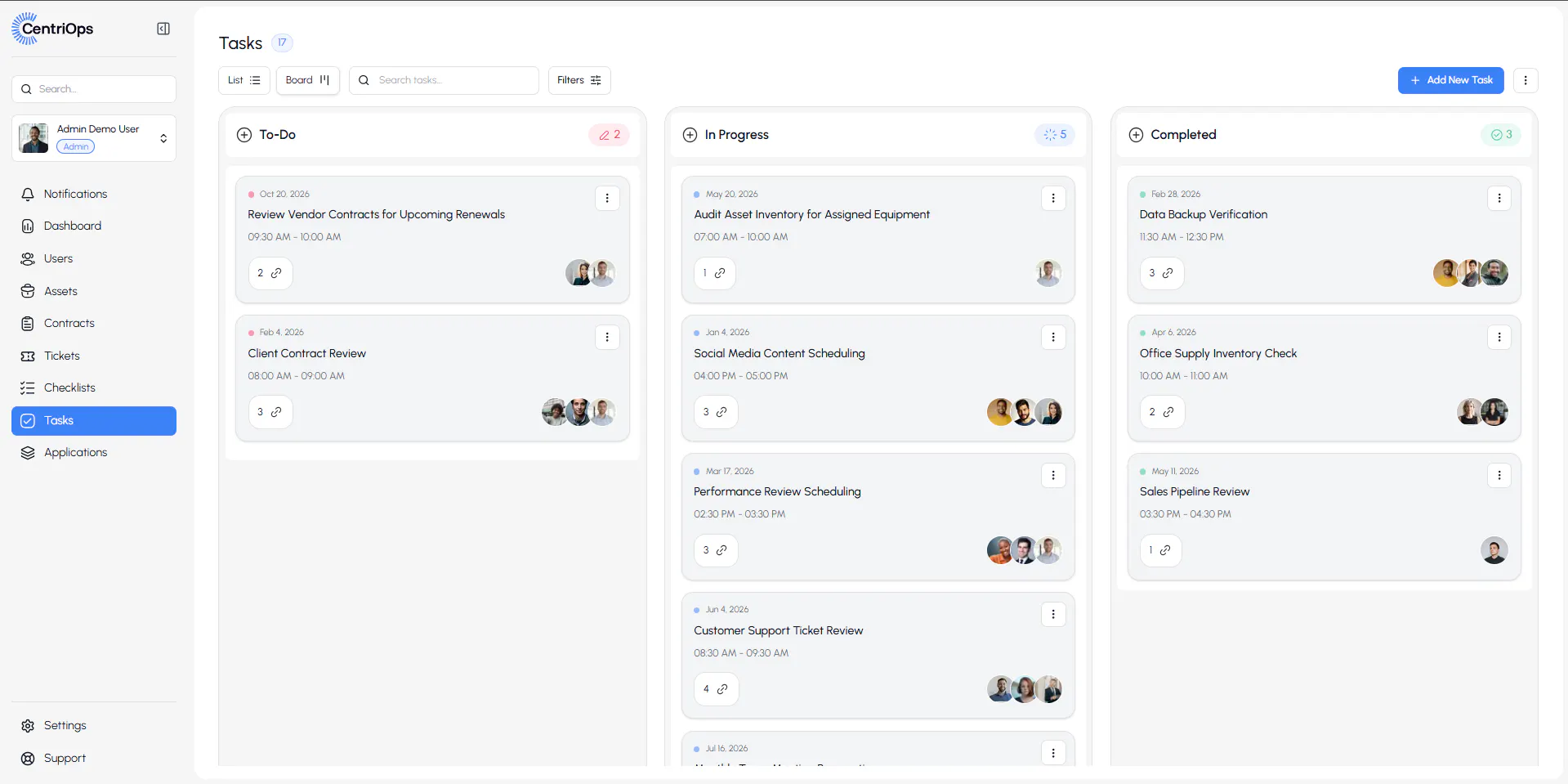View attachments on Performance Review Scheduling card
This screenshot has height=784, width=1568.
716,550
